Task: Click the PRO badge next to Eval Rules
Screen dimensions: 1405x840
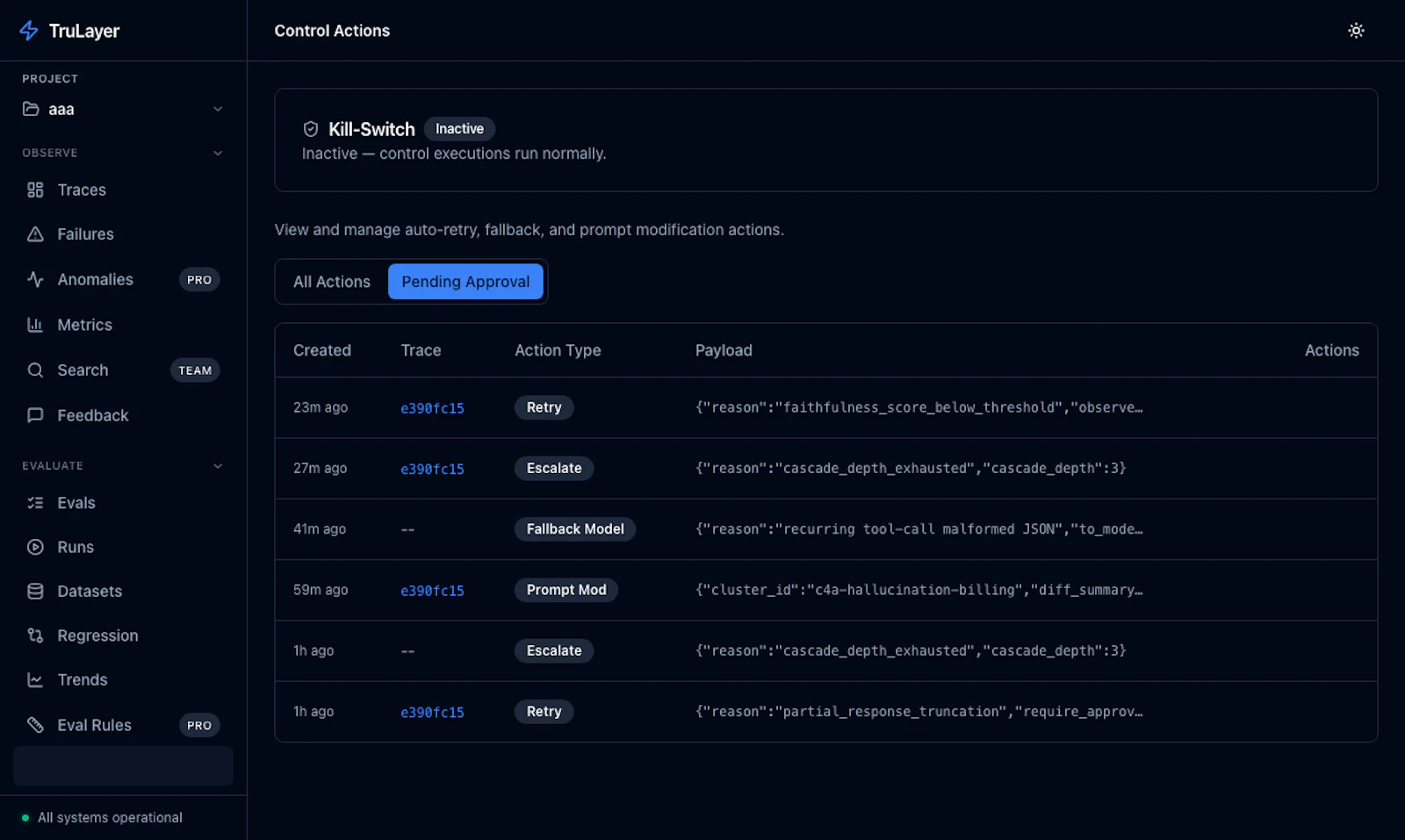Action: tap(199, 725)
